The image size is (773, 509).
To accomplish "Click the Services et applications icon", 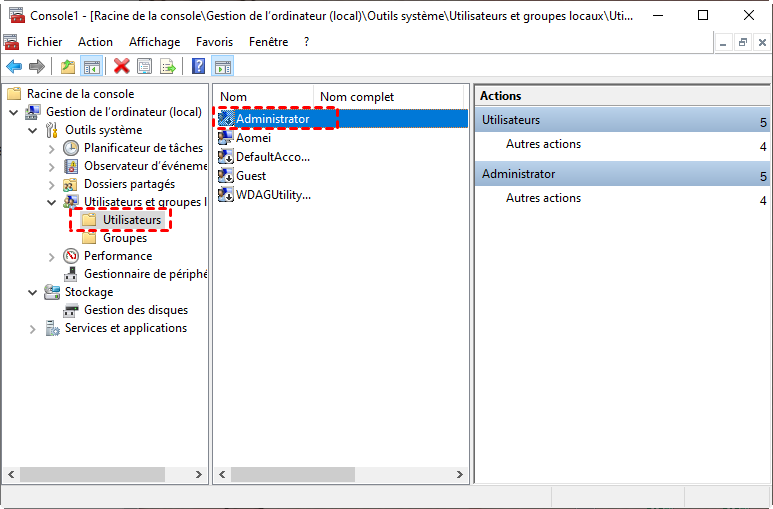I will 52,328.
